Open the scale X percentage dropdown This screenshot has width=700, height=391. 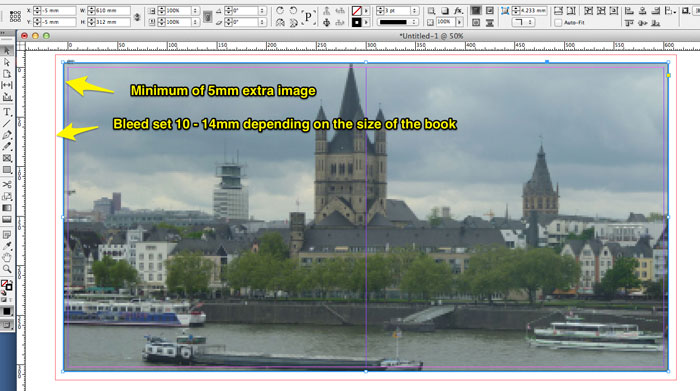[195, 10]
